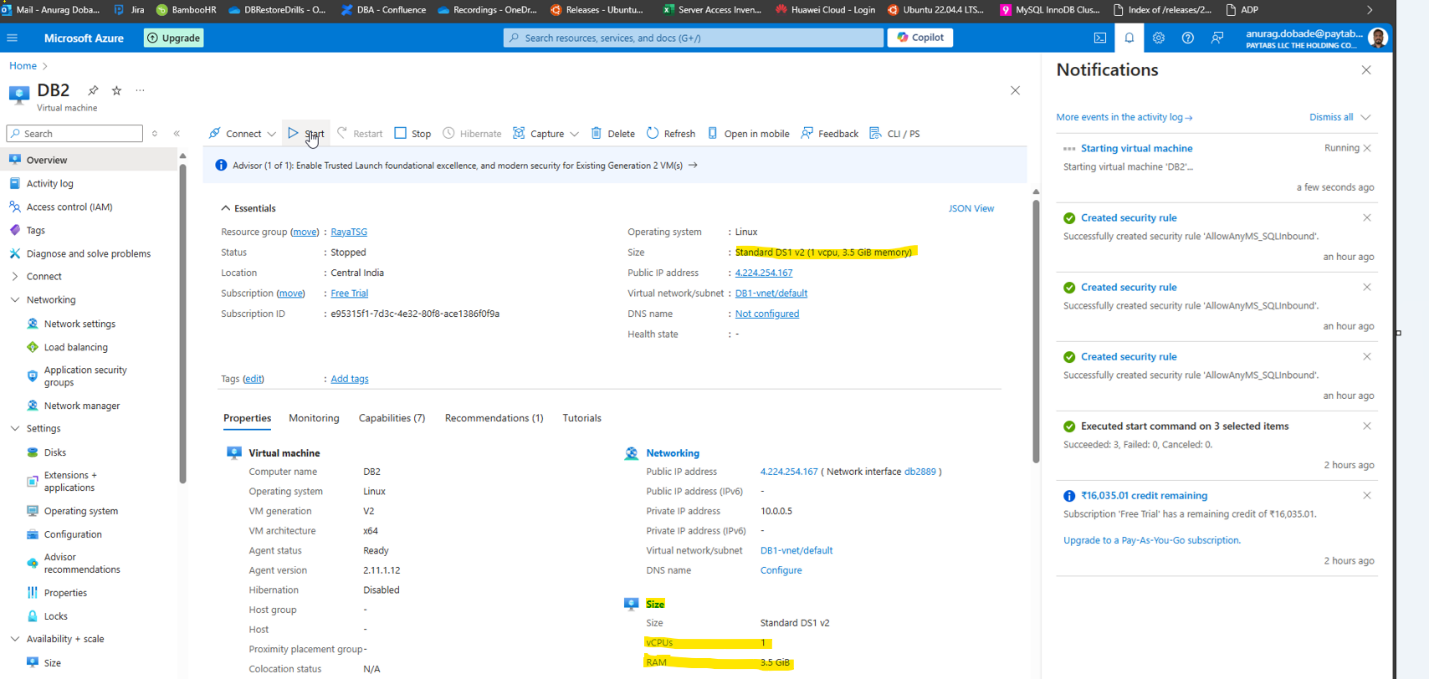Click the sidebar Search box
The height and width of the screenshot is (679, 1429).
pos(75,133)
